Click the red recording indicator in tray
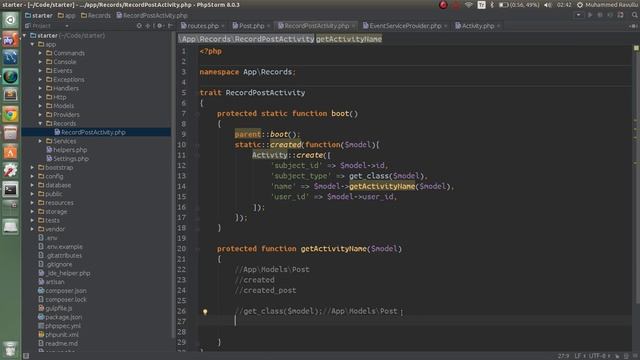Screen dimensions: 640x360 443,5
